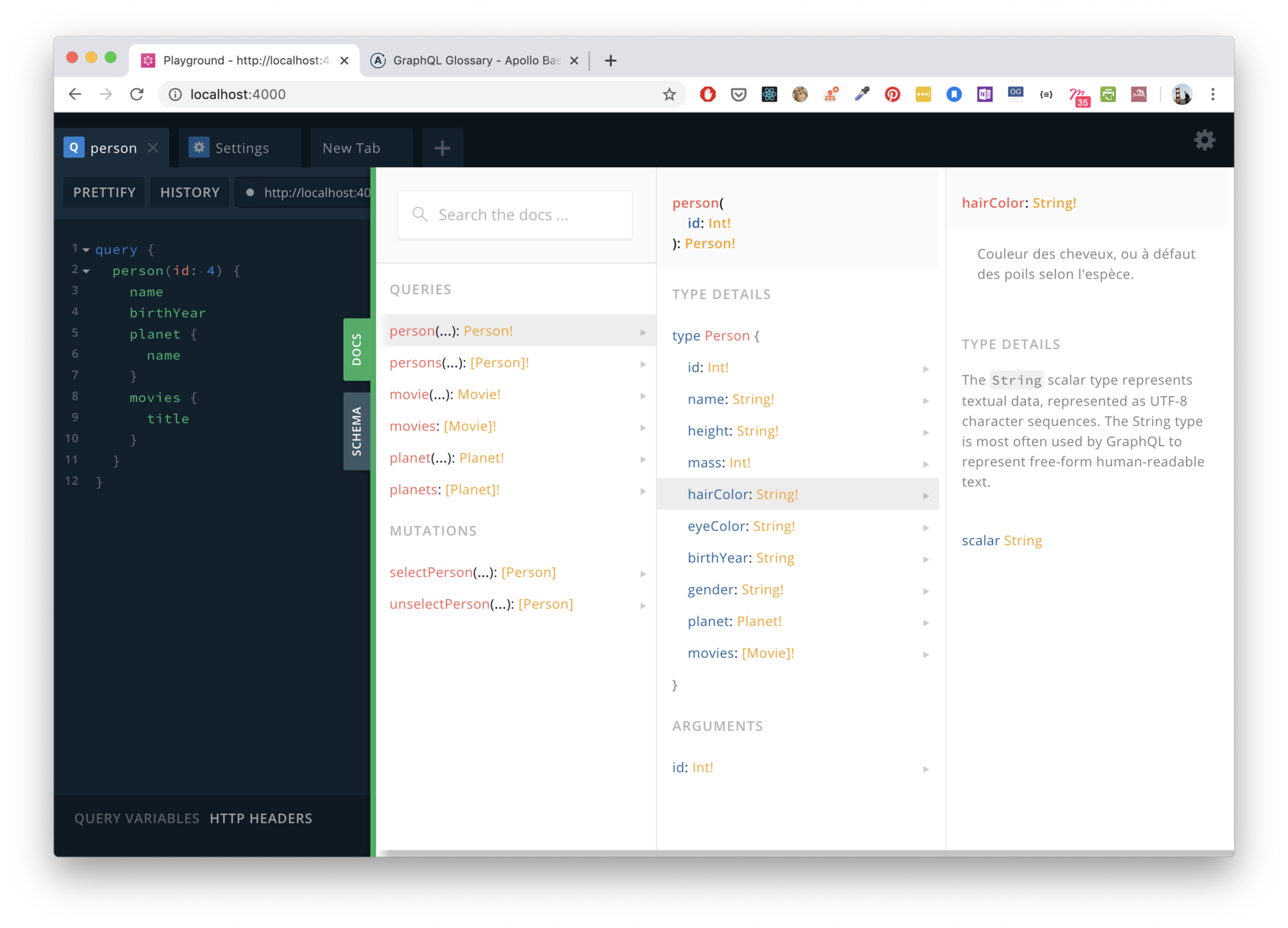Open the OneNote clipper extension
The height and width of the screenshot is (928, 1288).
985,94
